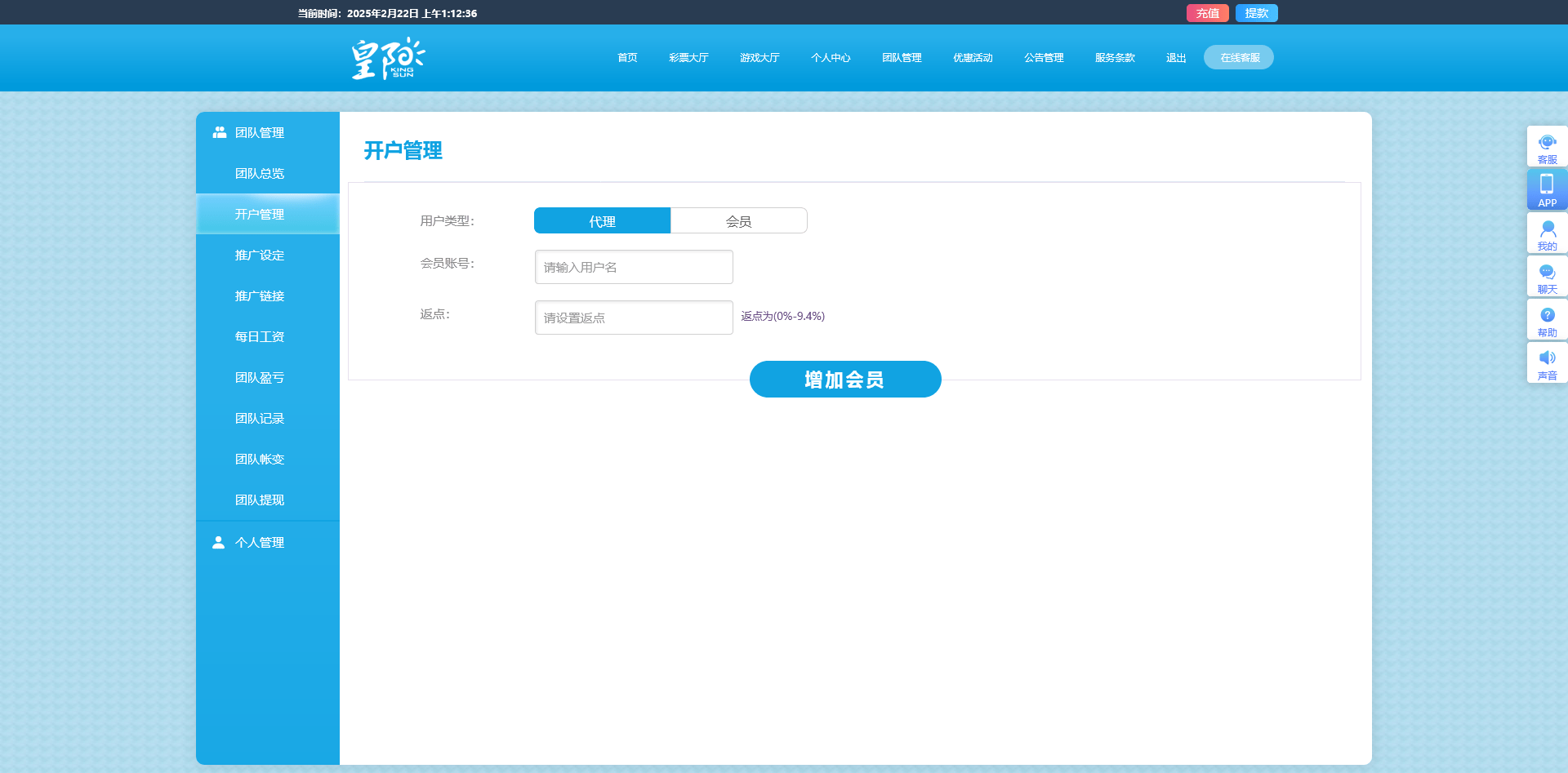Click the red 充值 button
Screen dimensions: 1568x773
[x=1207, y=13]
